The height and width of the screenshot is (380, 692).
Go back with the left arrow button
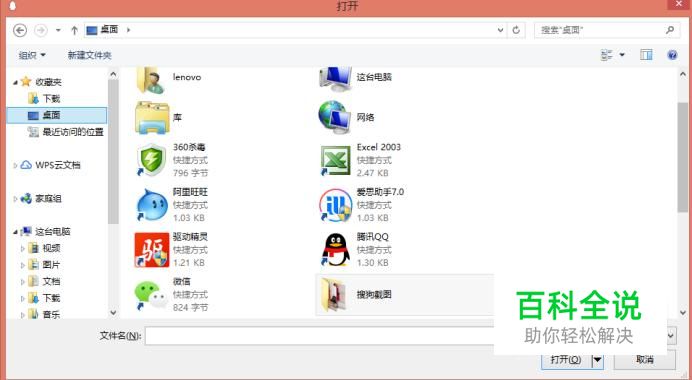pyautogui.click(x=20, y=30)
